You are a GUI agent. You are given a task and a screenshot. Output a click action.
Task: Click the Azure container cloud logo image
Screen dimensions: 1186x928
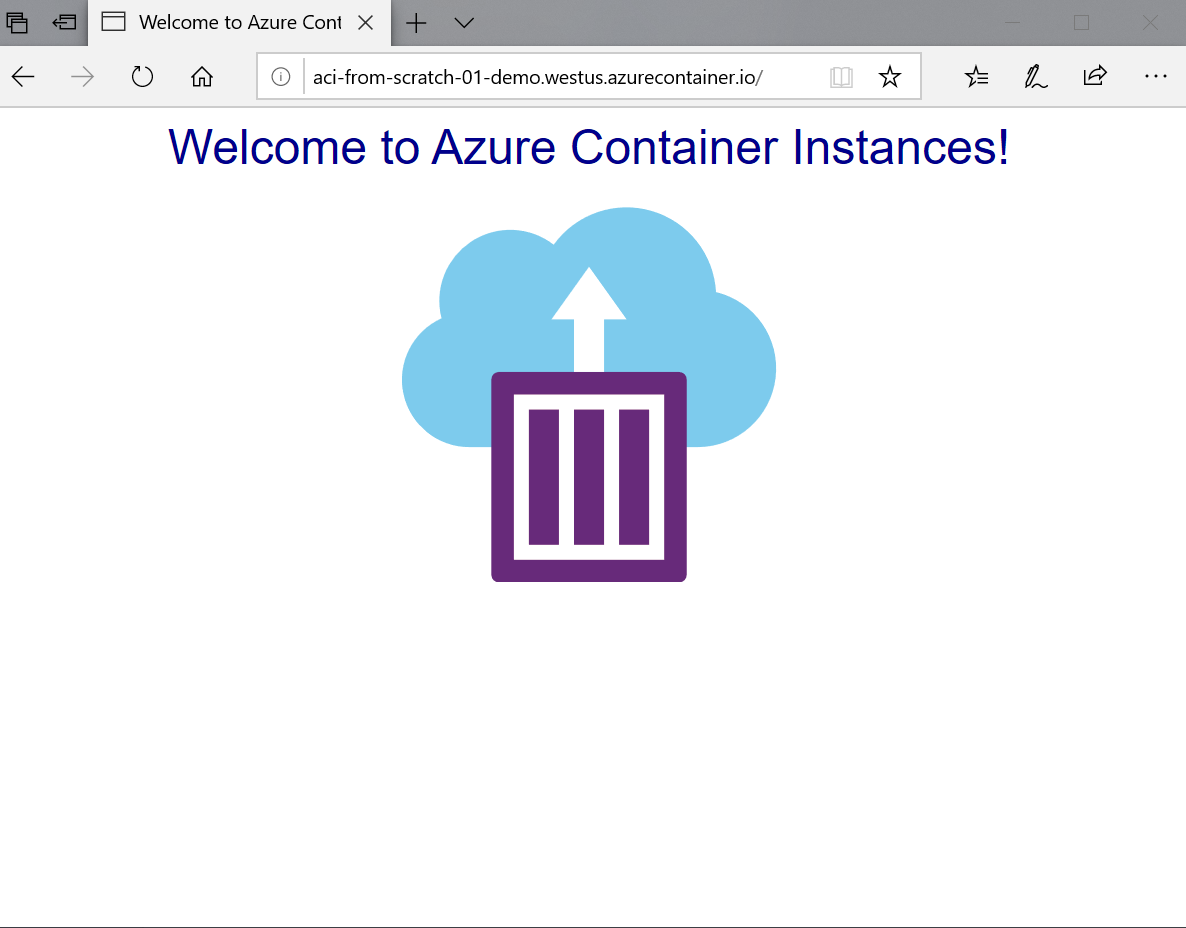pos(588,394)
